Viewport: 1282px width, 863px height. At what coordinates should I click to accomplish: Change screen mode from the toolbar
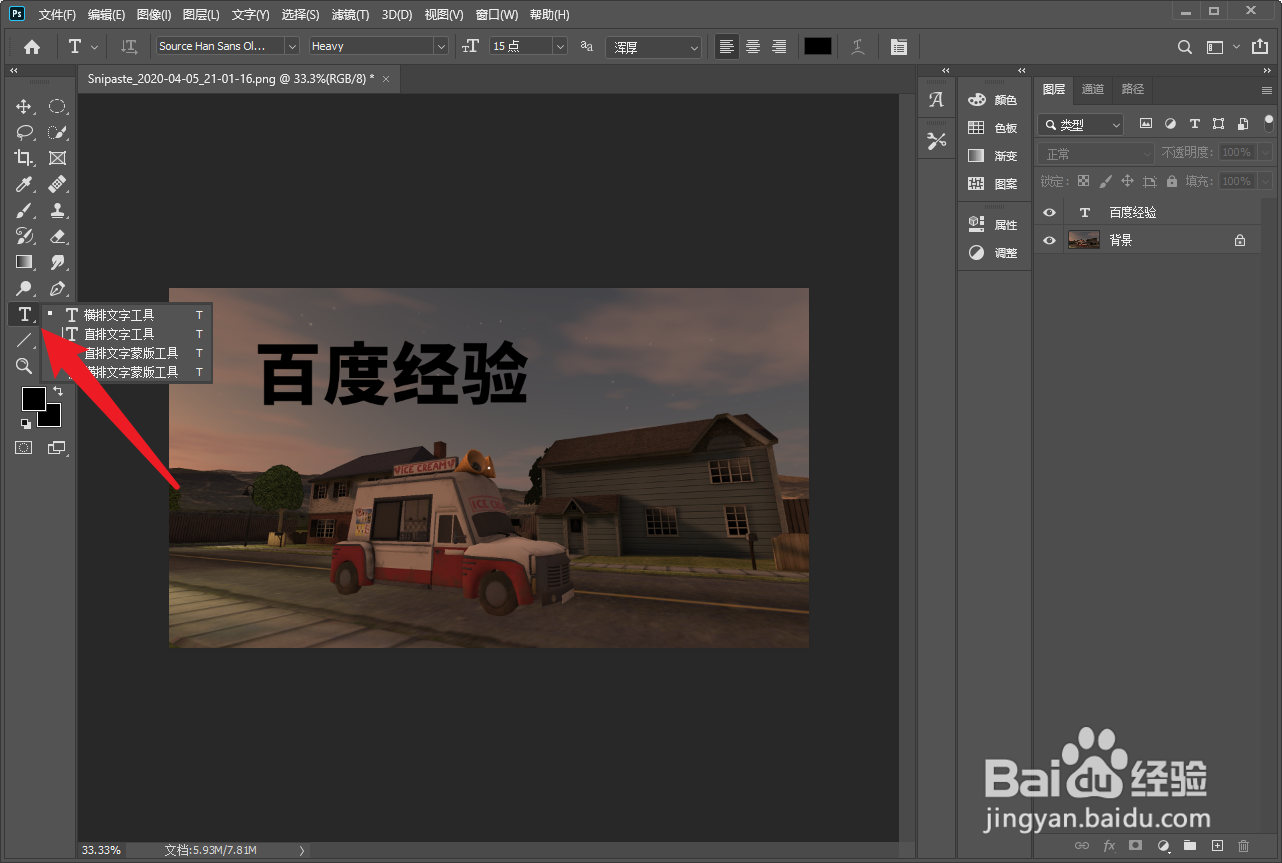coord(57,448)
